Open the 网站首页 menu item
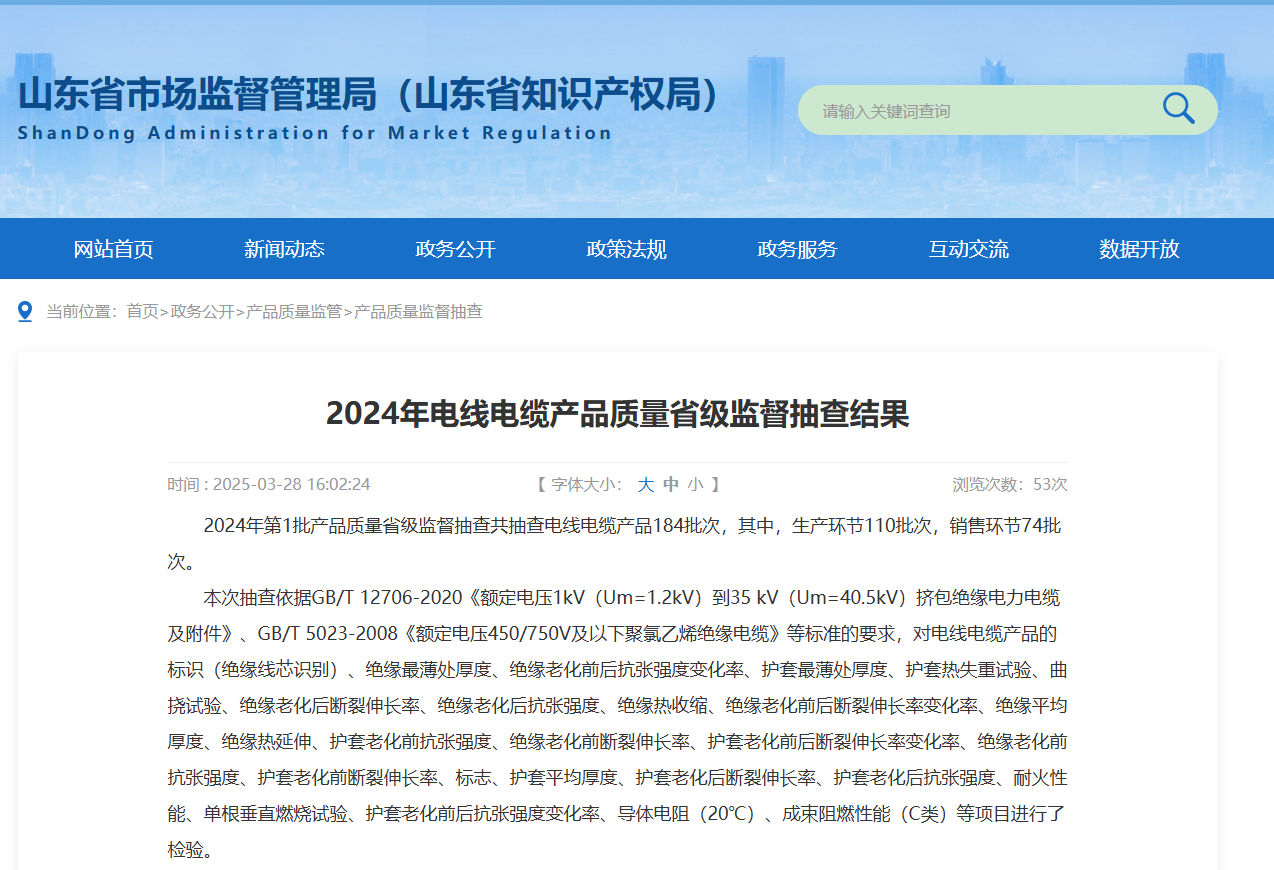Viewport: 1274px width, 870px height. (114, 249)
